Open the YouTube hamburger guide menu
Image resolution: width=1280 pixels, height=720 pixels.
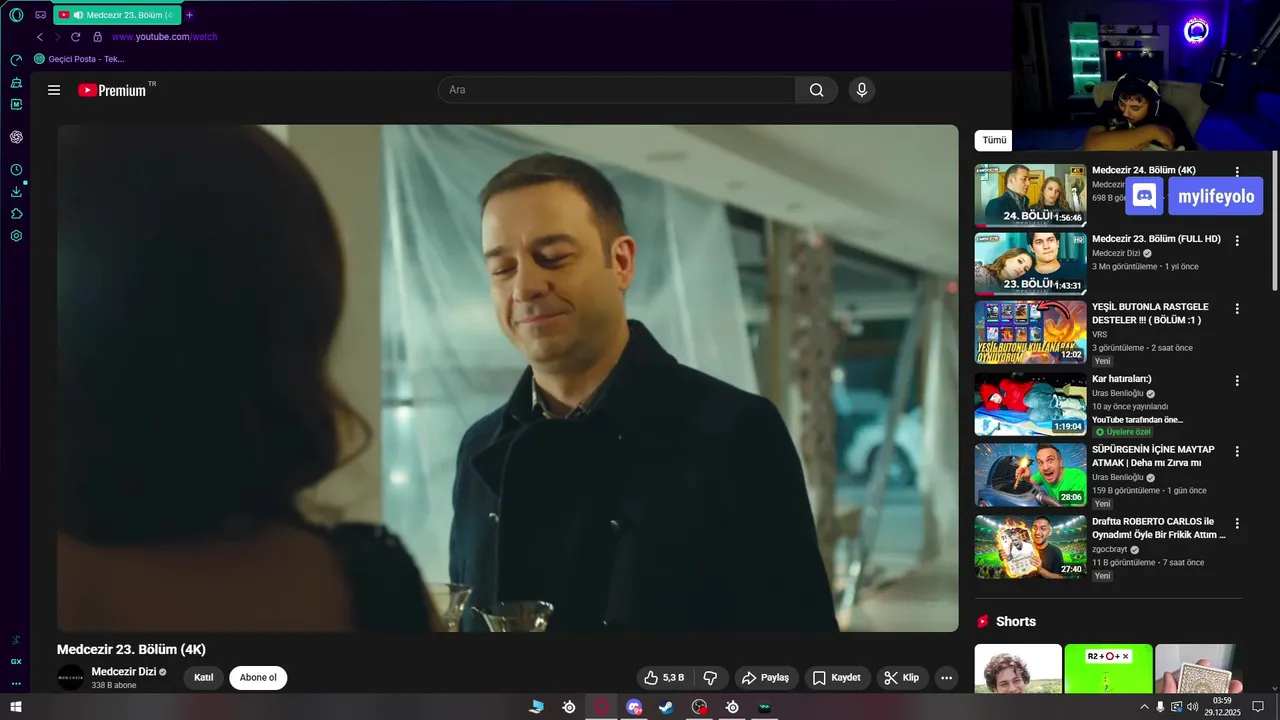[x=54, y=90]
